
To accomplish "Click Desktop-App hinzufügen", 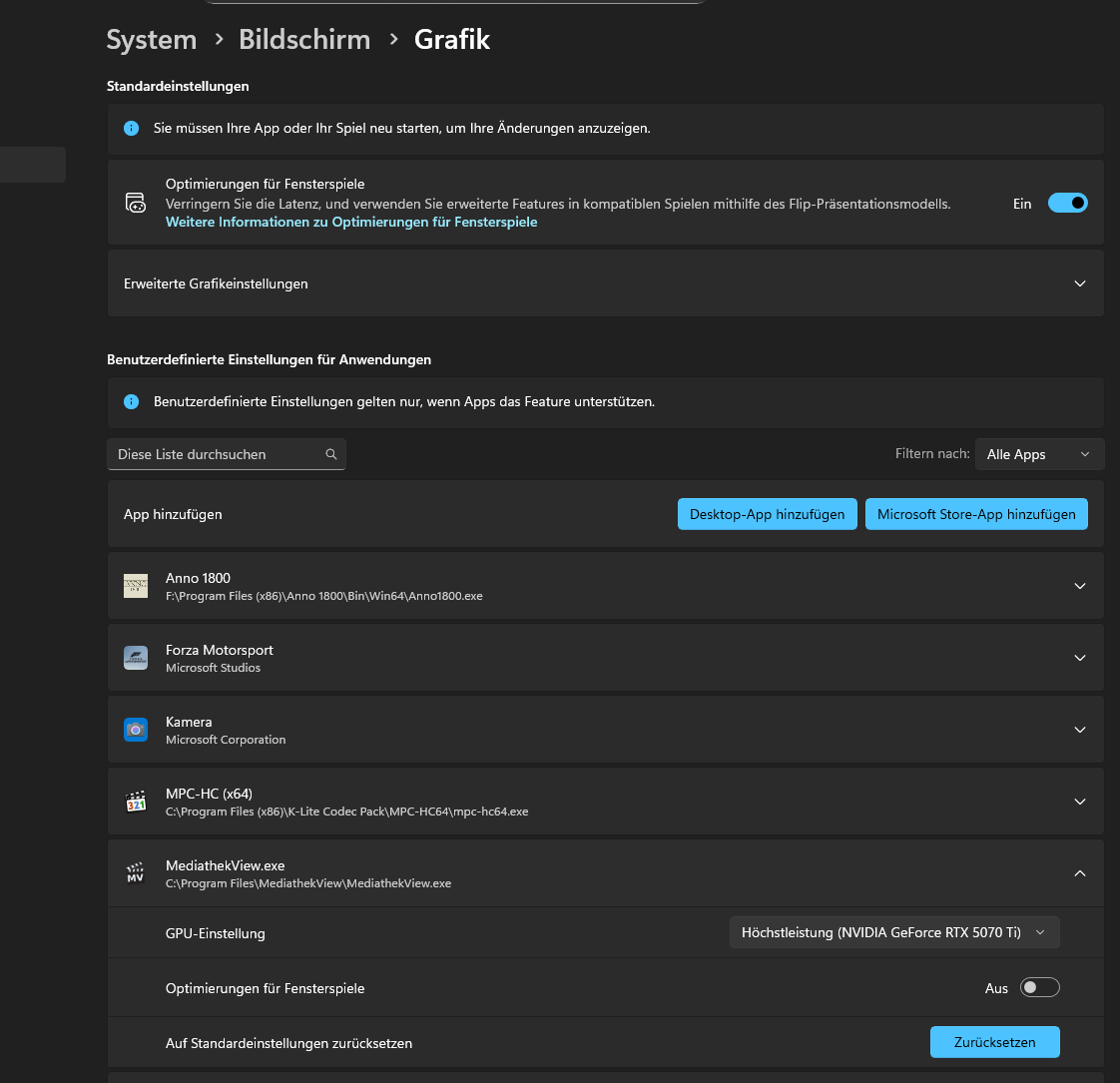I will pyautogui.click(x=767, y=514).
